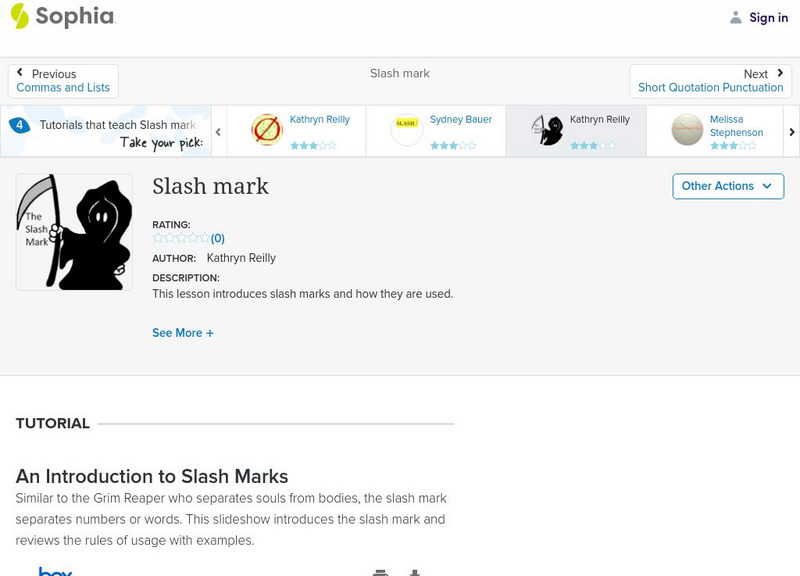
Task: Click the Slash Mark grim reaper thumbnail
Action: pos(74,231)
